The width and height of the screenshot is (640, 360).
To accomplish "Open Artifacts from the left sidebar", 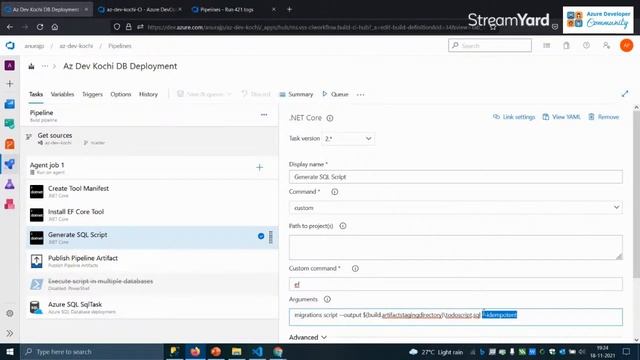I will pos(10,204).
